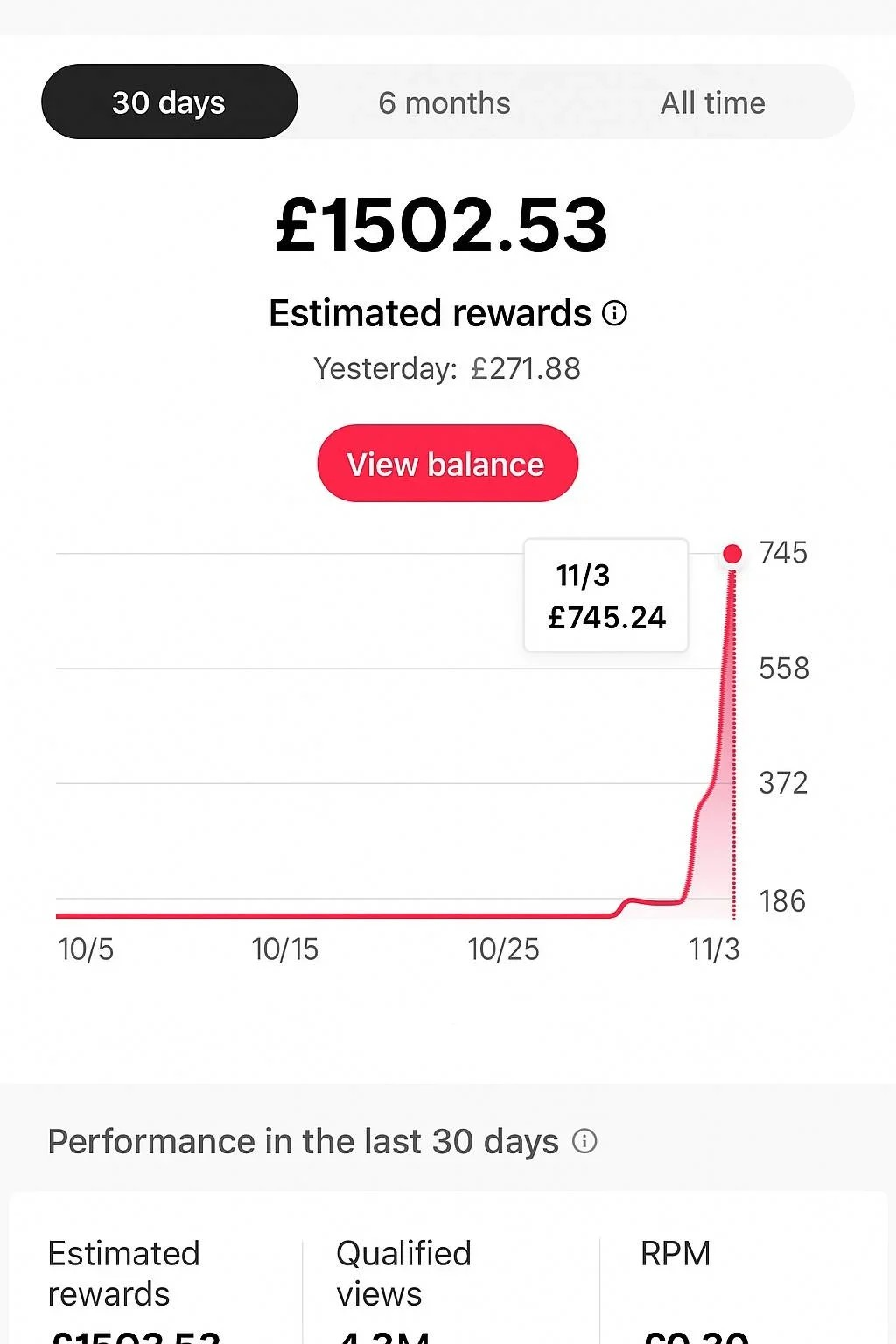896x1344 pixels.
Task: Click the red data point at chart peak
Action: tap(733, 554)
